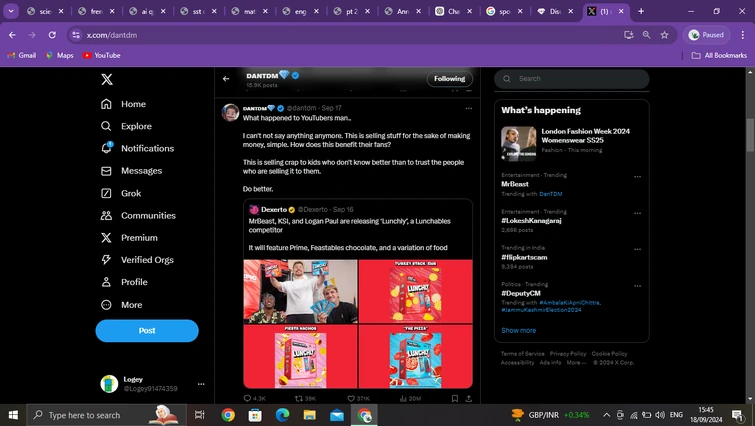This screenshot has height=426, width=755.
Task: Click the X logo in sidebar
Action: pos(107,79)
